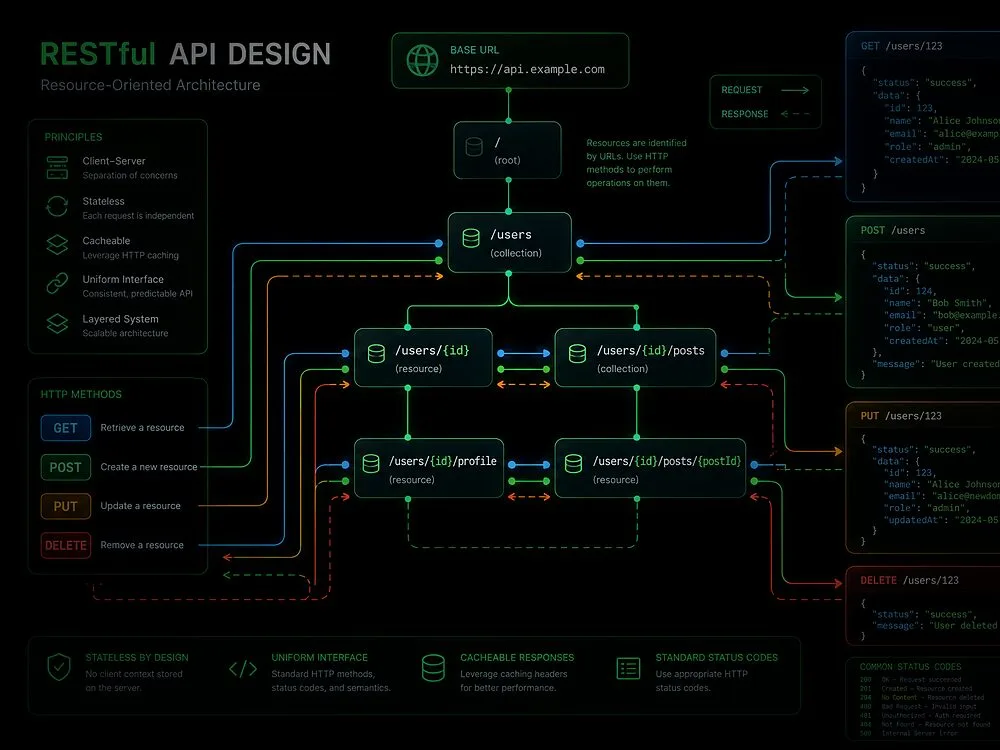Click the "Consistent, predictable API" caption
The height and width of the screenshot is (750, 1000).
coord(137,293)
